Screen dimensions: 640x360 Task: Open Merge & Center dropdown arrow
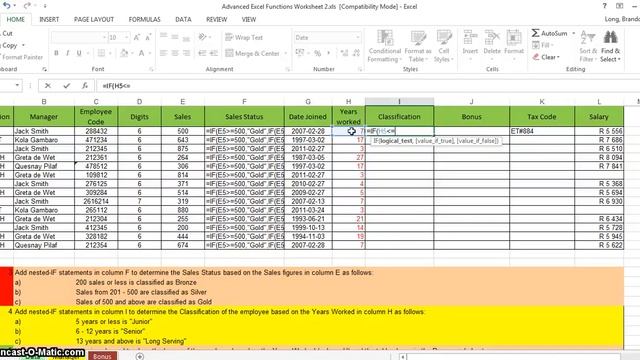(285, 53)
